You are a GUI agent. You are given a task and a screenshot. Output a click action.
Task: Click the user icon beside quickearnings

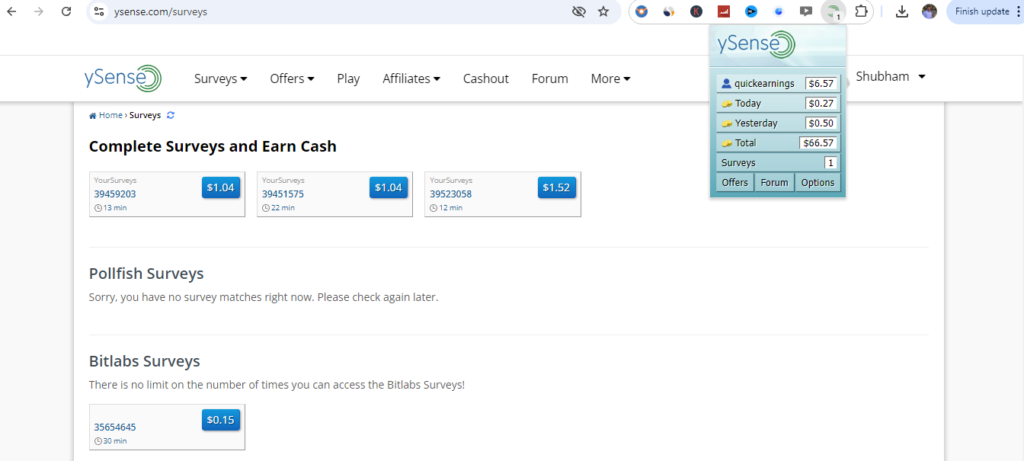726,84
